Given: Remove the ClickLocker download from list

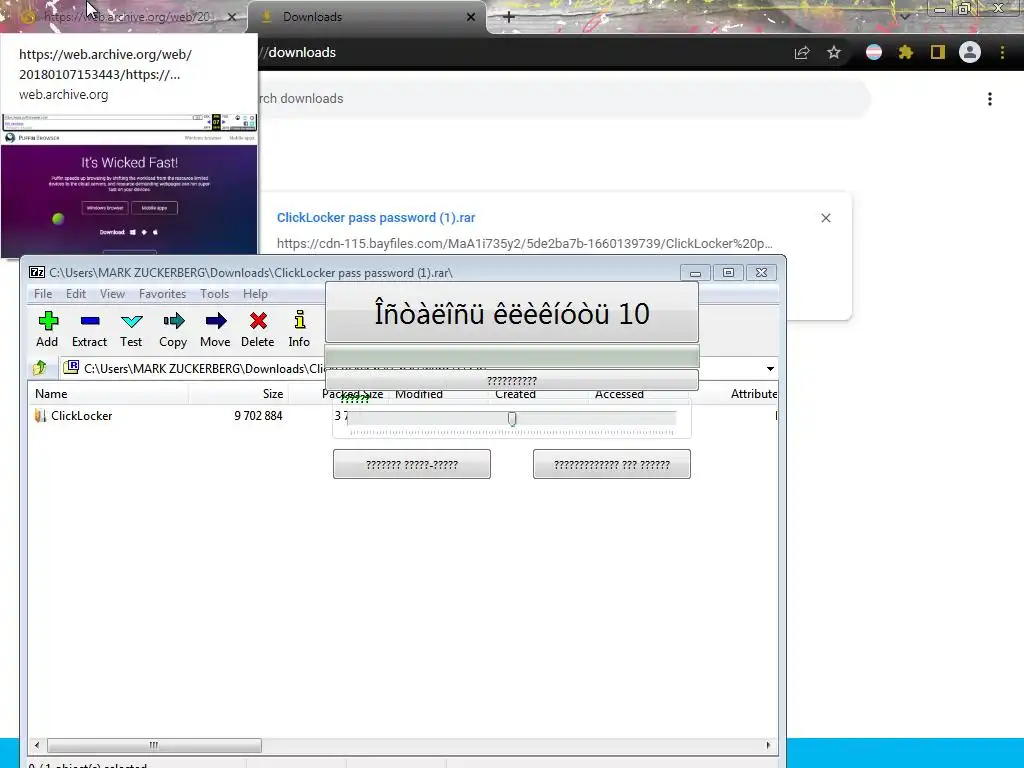Looking at the screenshot, I should pos(826,218).
